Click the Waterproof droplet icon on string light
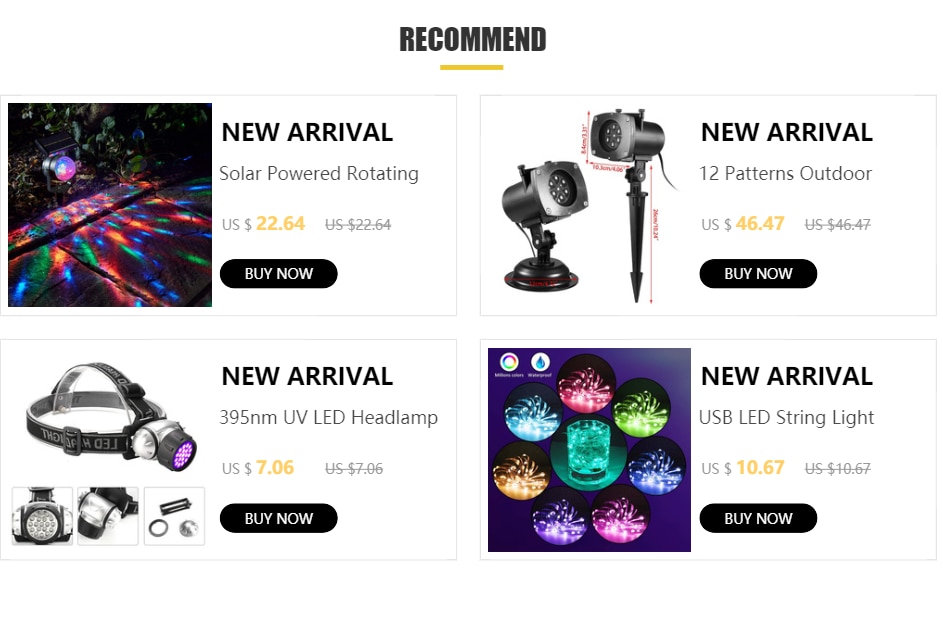The width and height of the screenshot is (943, 625). pyautogui.click(x=540, y=364)
